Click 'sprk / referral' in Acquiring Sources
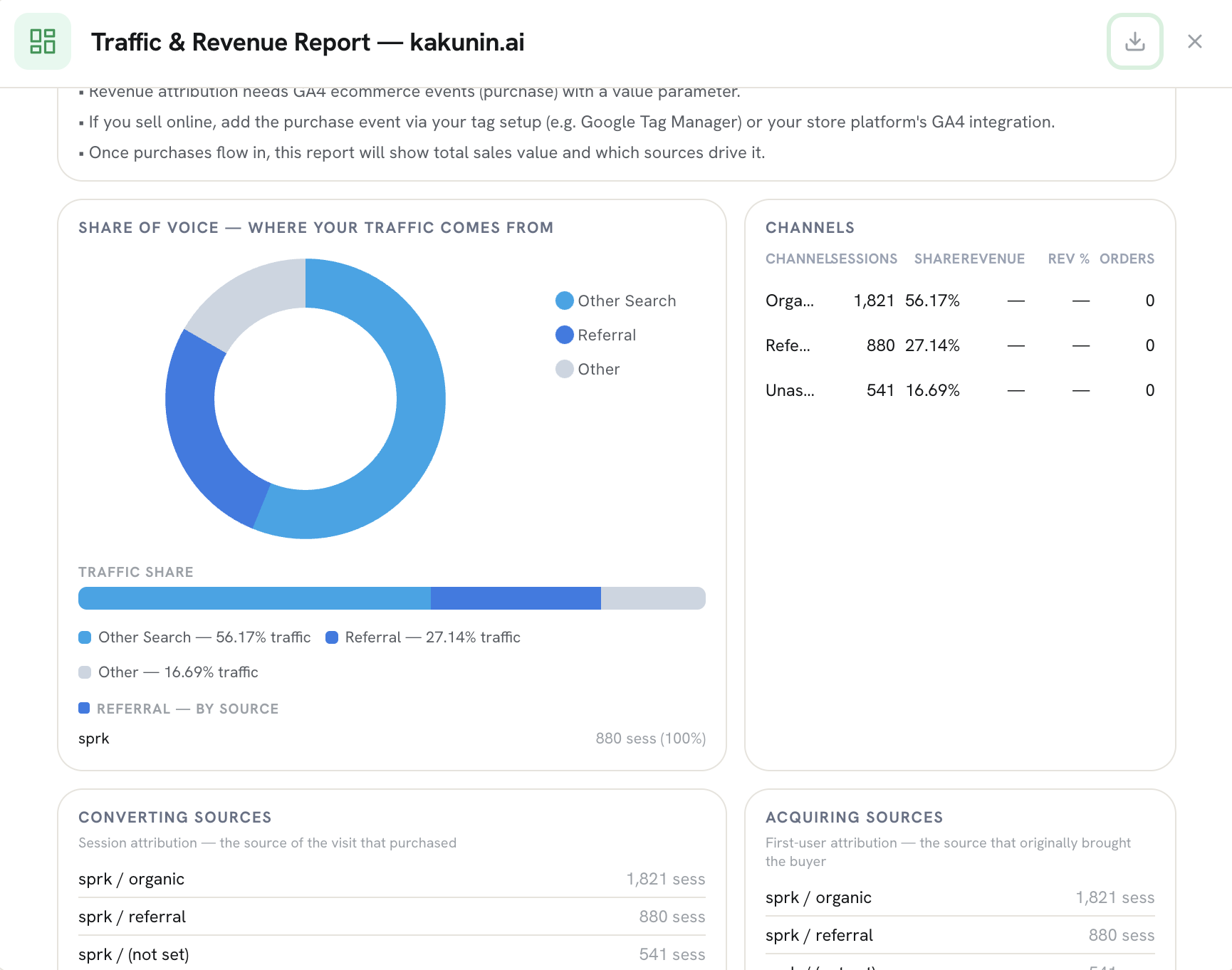The width and height of the screenshot is (1232, 970). pyautogui.click(x=819, y=935)
